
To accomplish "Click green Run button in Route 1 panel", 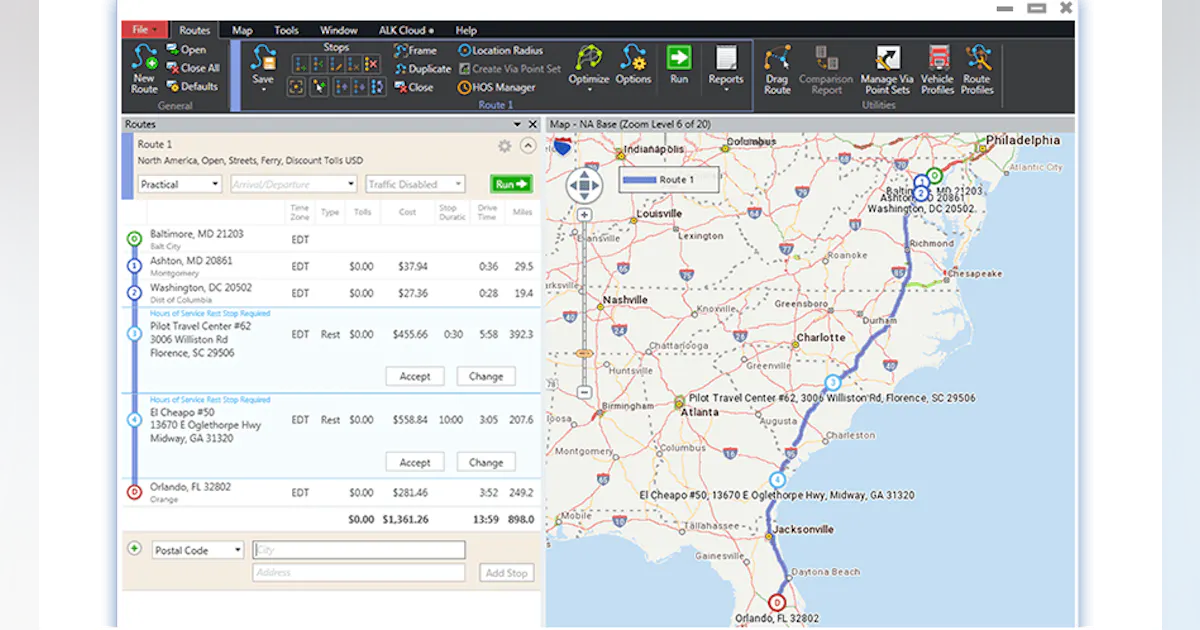I will pos(512,184).
